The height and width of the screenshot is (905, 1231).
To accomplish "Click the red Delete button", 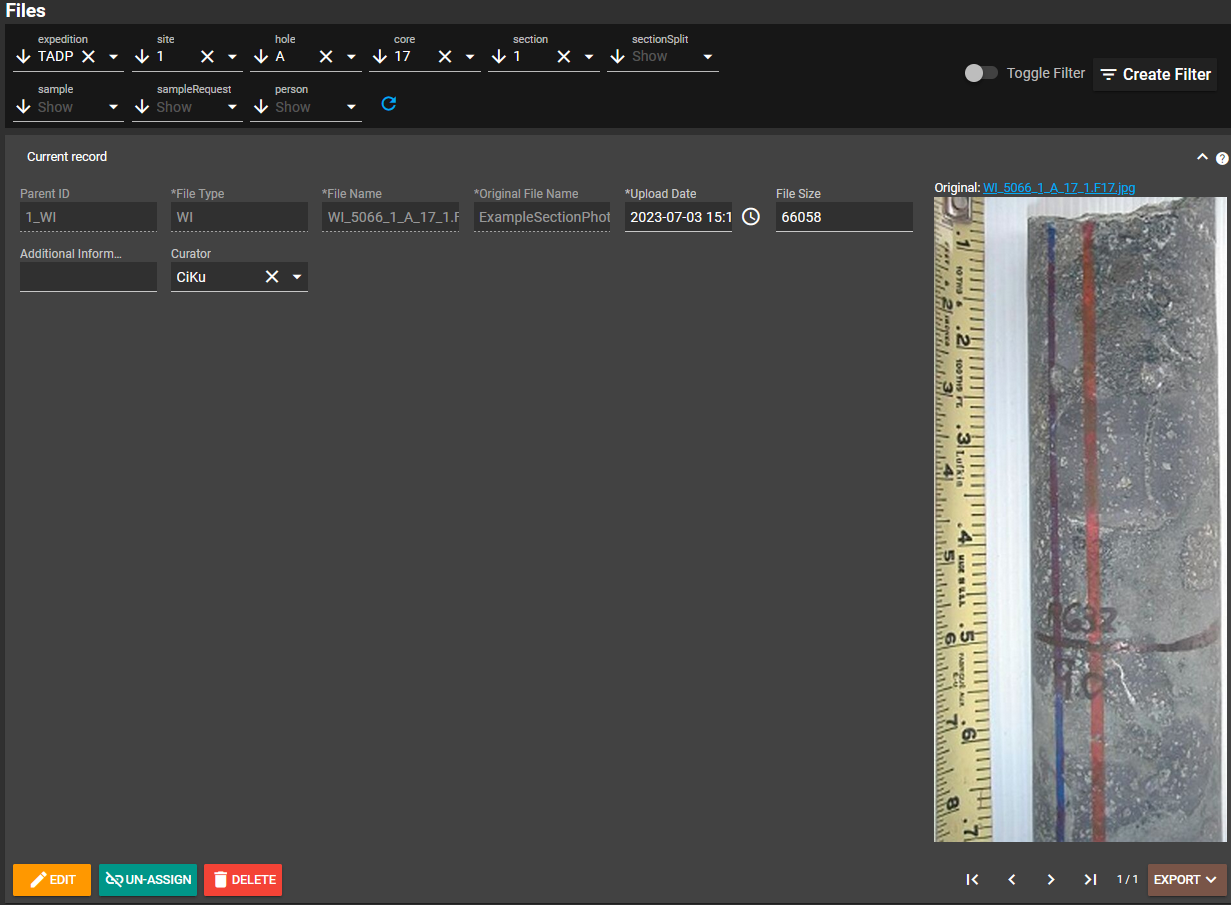I will 243,880.
